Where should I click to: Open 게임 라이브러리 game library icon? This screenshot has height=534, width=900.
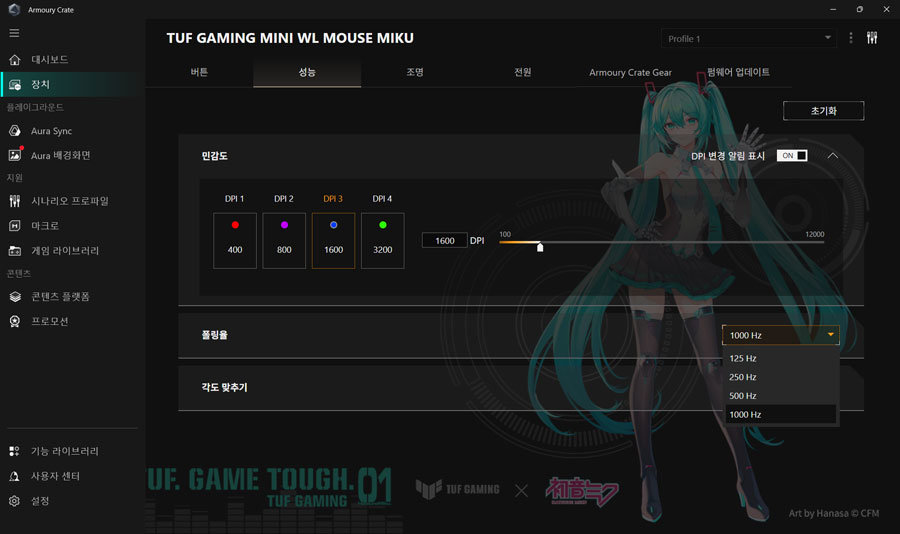coord(15,251)
